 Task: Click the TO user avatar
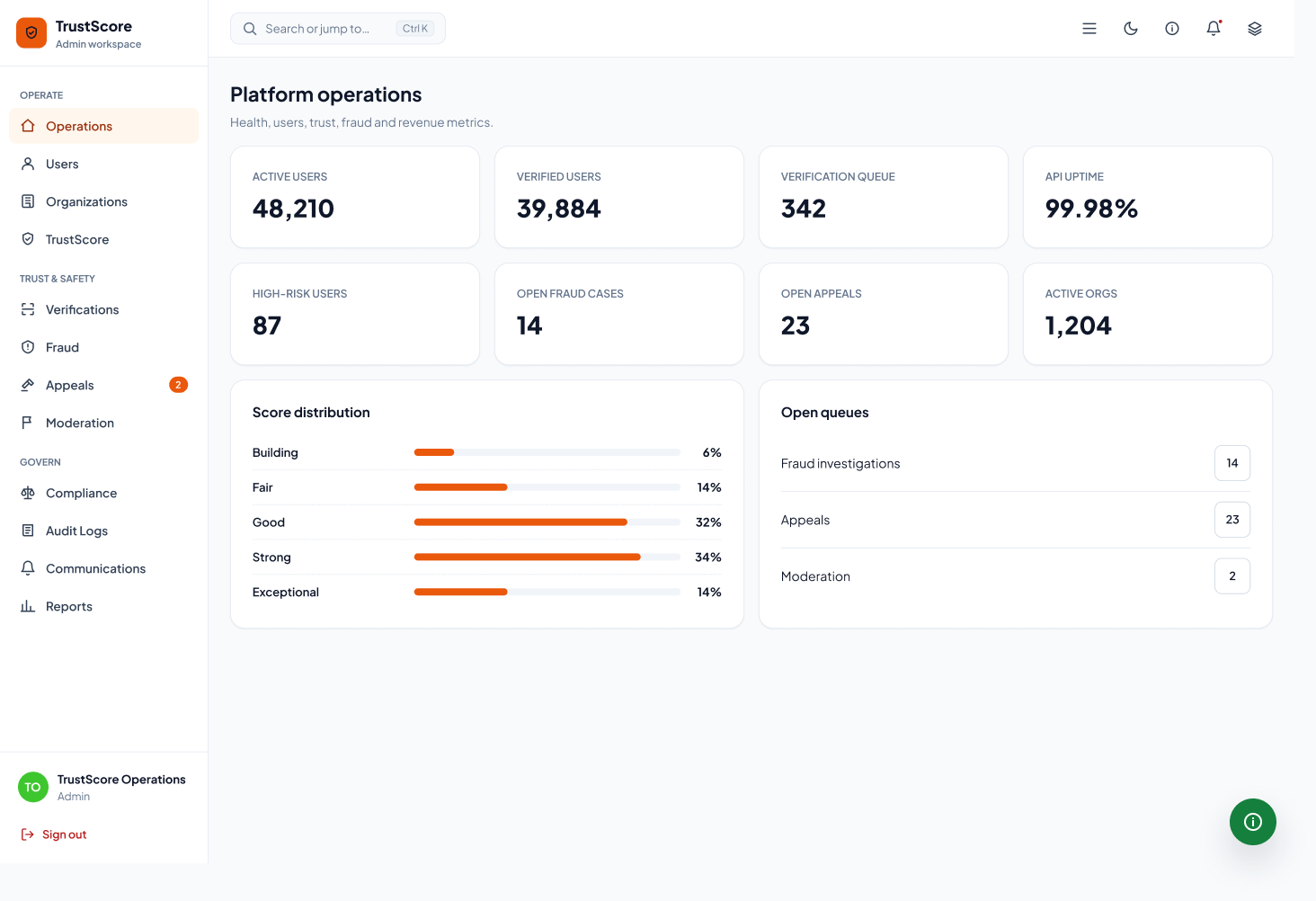pyautogui.click(x=32, y=787)
